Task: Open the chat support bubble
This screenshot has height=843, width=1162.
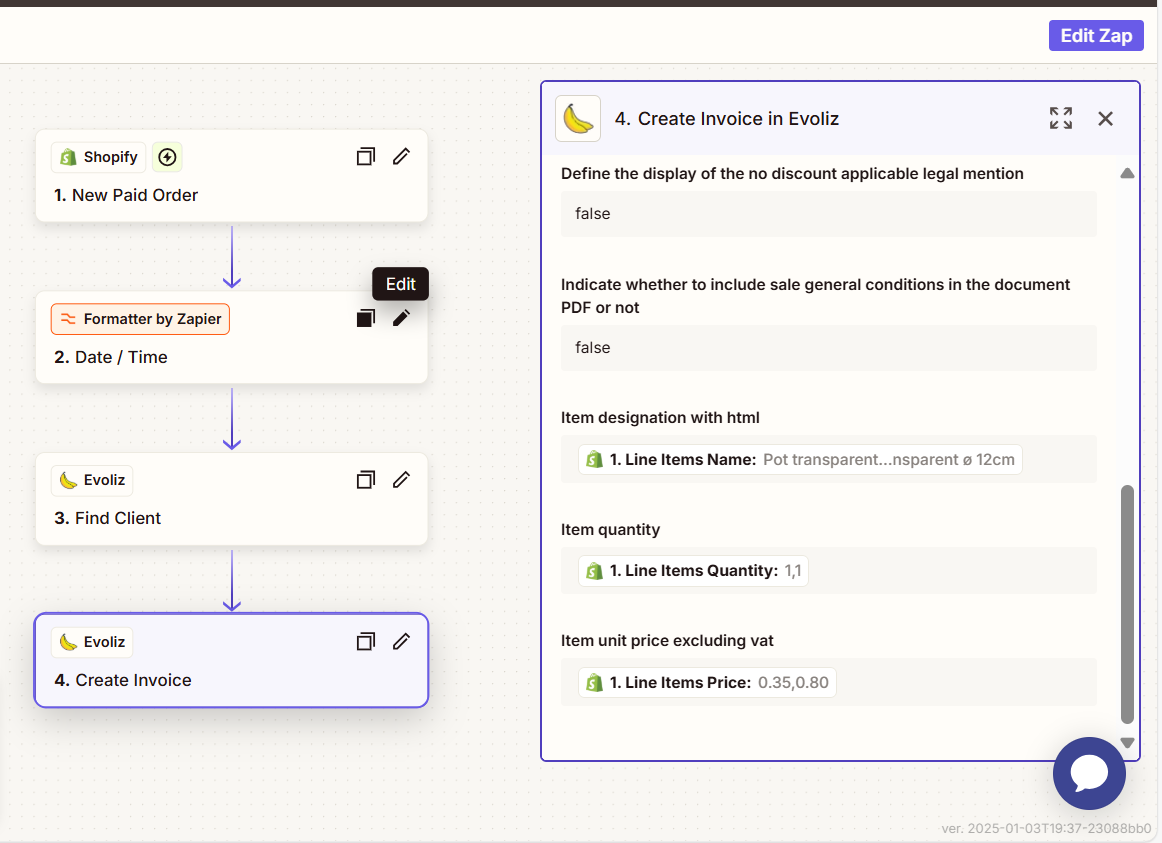Action: tap(1089, 773)
